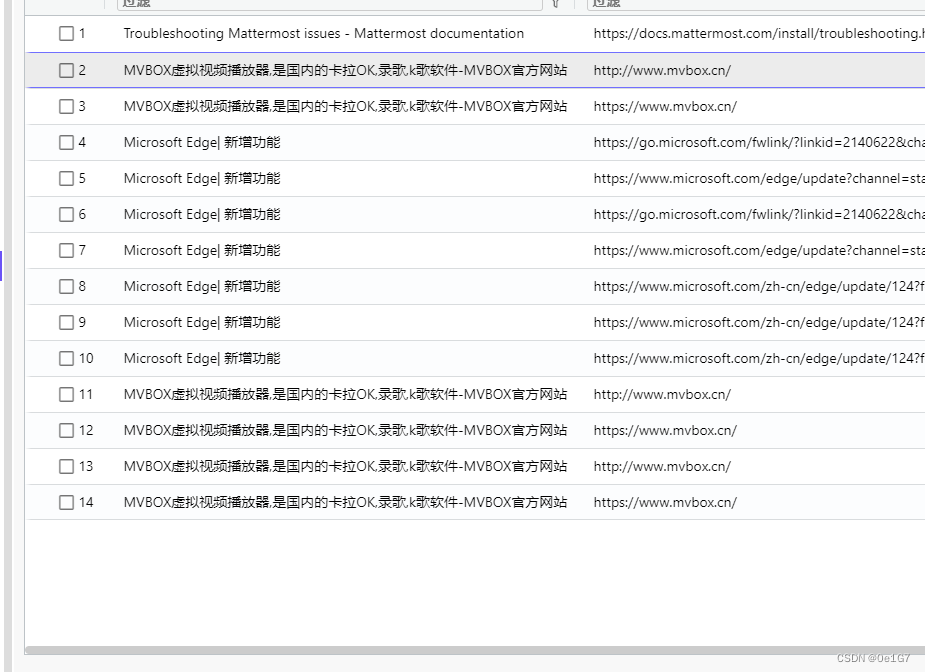
Task: Click the MVBOX title in row 14
Action: pos(345,503)
